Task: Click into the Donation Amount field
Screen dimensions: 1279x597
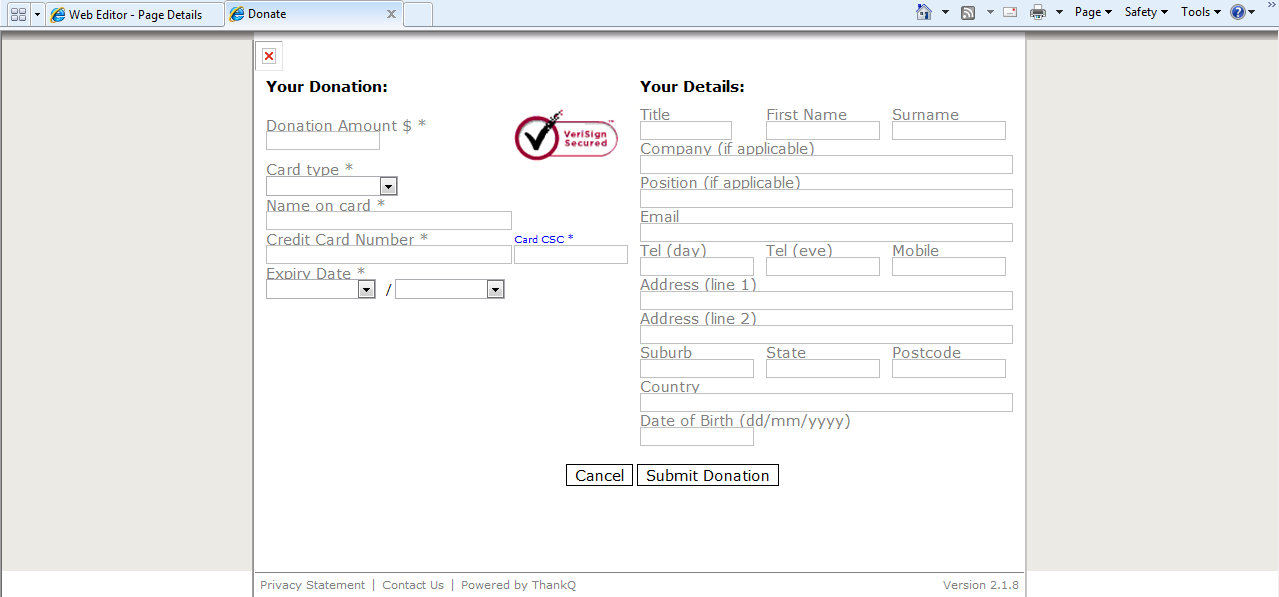Action: tap(322, 142)
